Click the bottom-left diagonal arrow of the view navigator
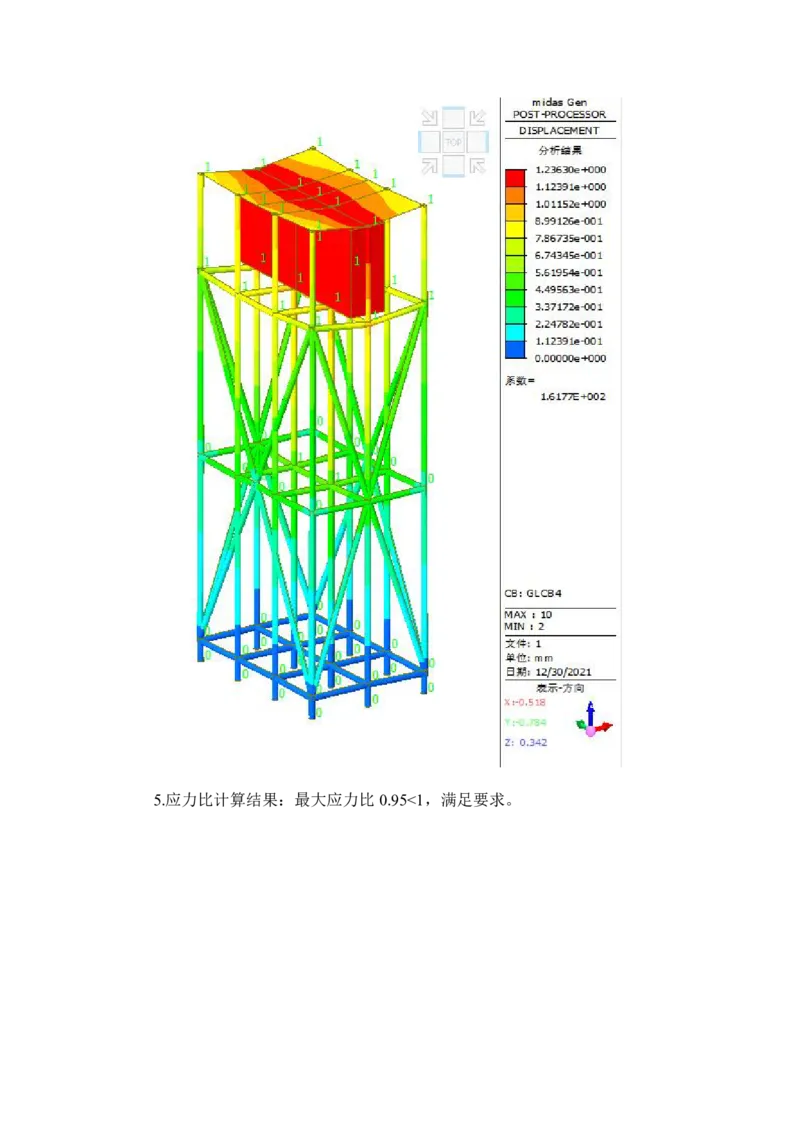 [x=429, y=166]
